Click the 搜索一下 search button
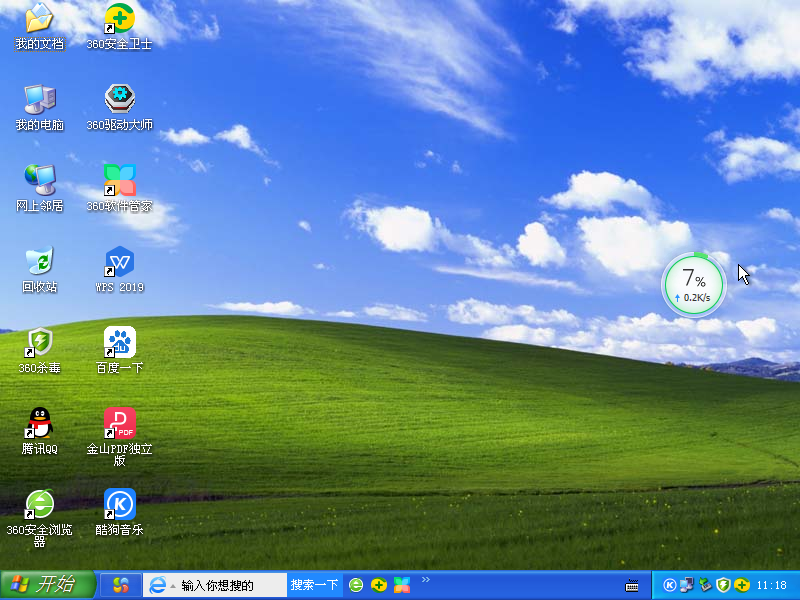This screenshot has height=600, width=800. (313, 585)
